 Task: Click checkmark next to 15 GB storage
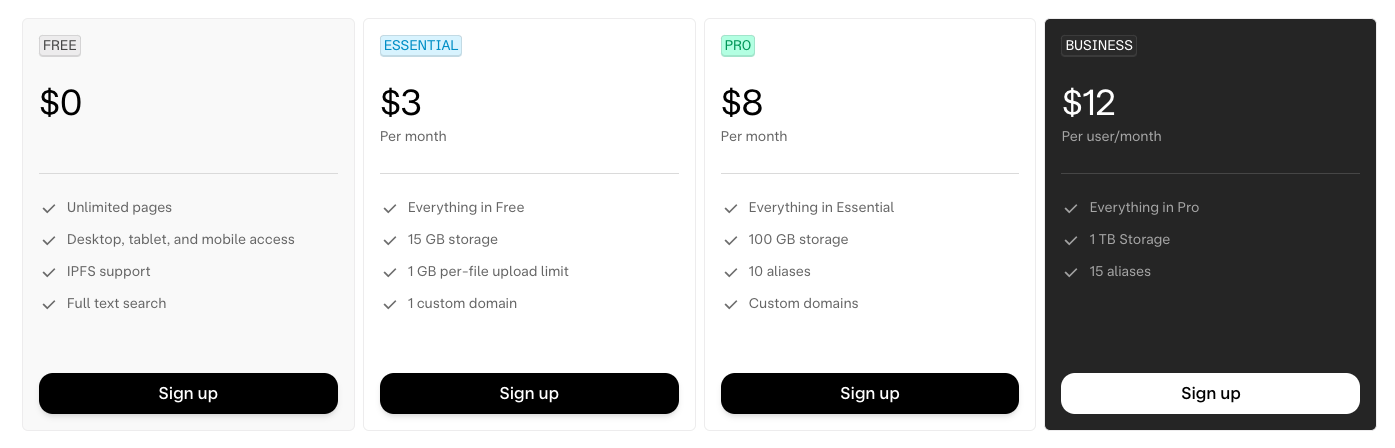pos(390,240)
